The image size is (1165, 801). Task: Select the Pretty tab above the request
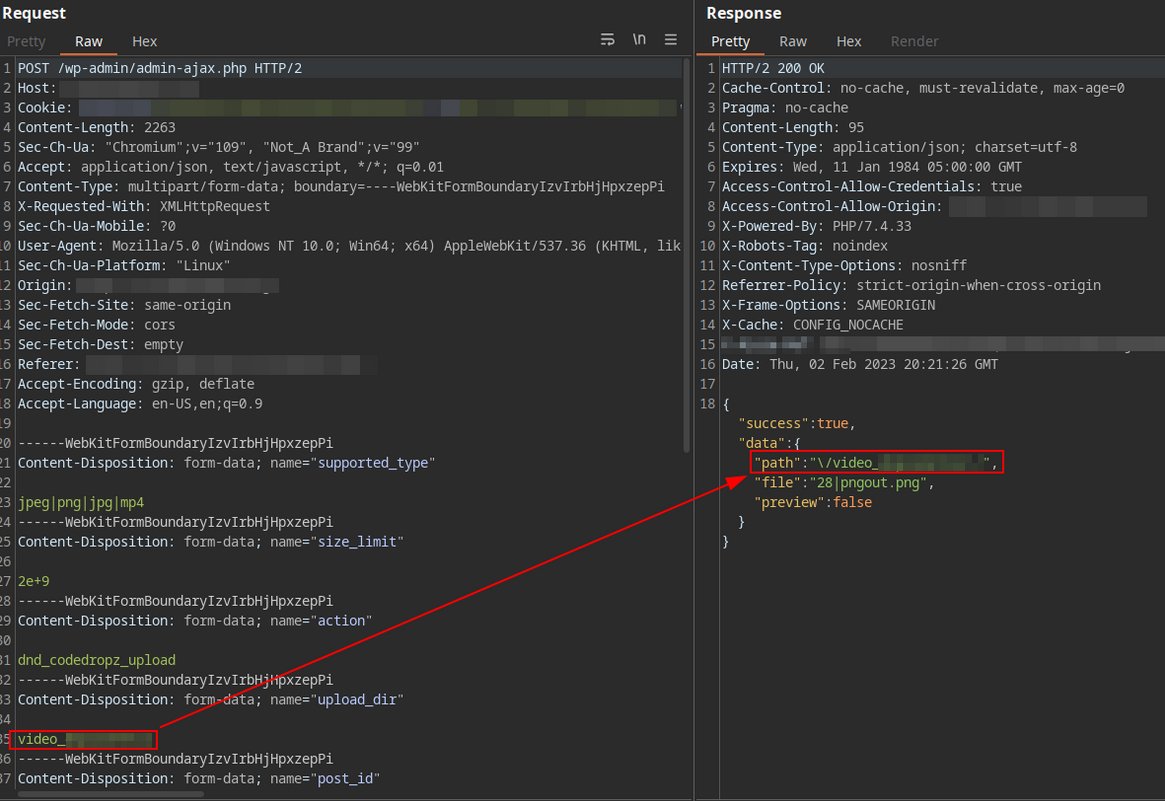pos(26,41)
